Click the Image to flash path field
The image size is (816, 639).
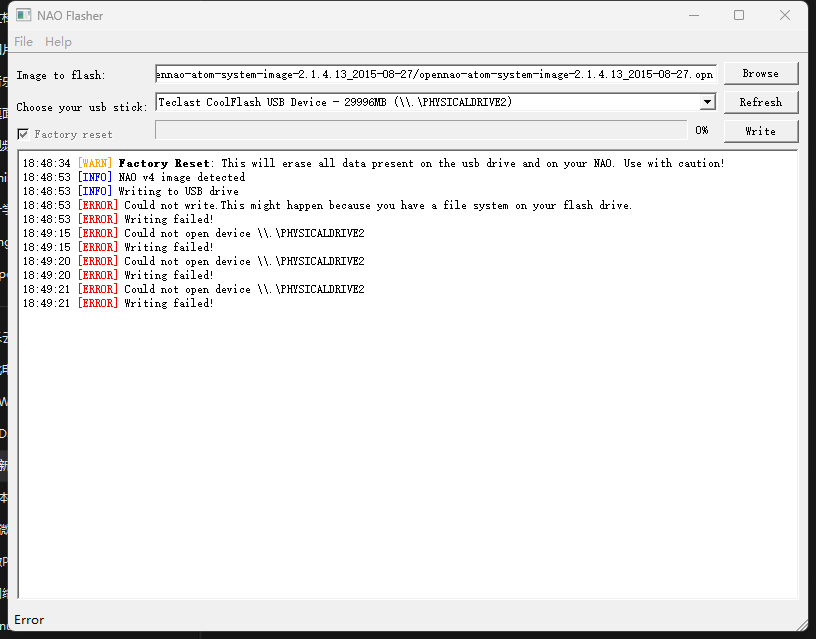(x=435, y=74)
